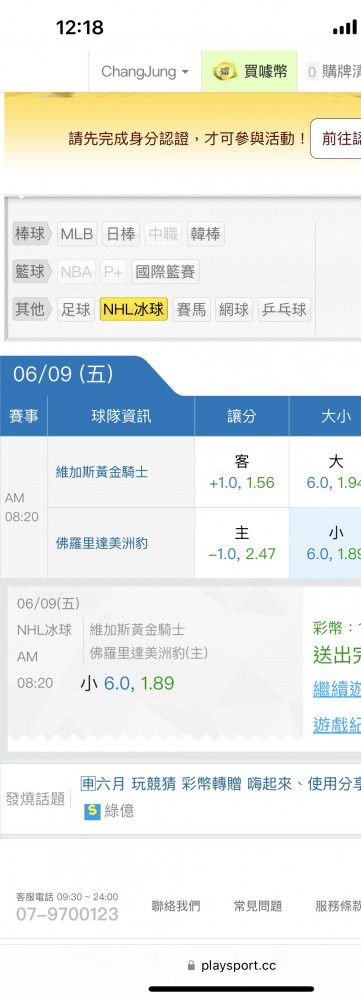Click the 前往認證 verification button
This screenshot has width=361, height=1000.
(337, 138)
